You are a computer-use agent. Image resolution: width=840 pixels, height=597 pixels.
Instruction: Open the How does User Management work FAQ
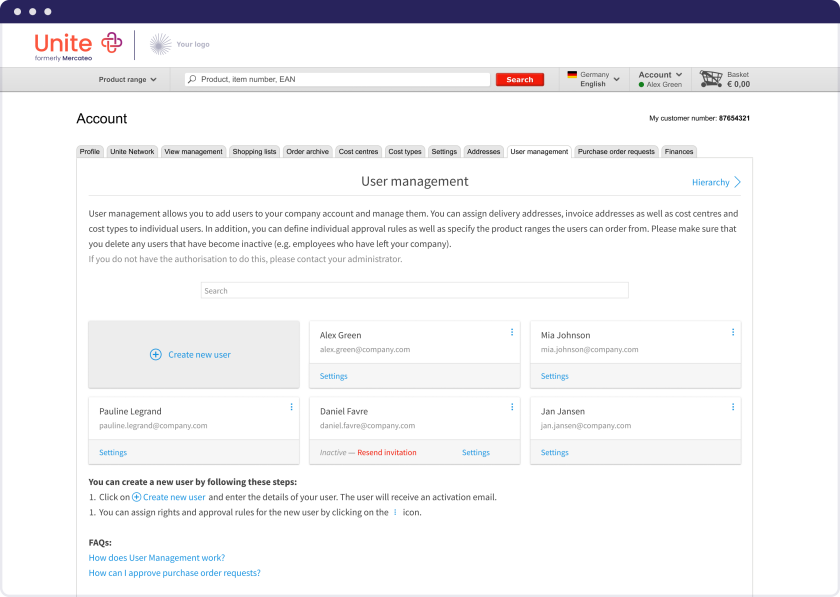tap(157, 558)
